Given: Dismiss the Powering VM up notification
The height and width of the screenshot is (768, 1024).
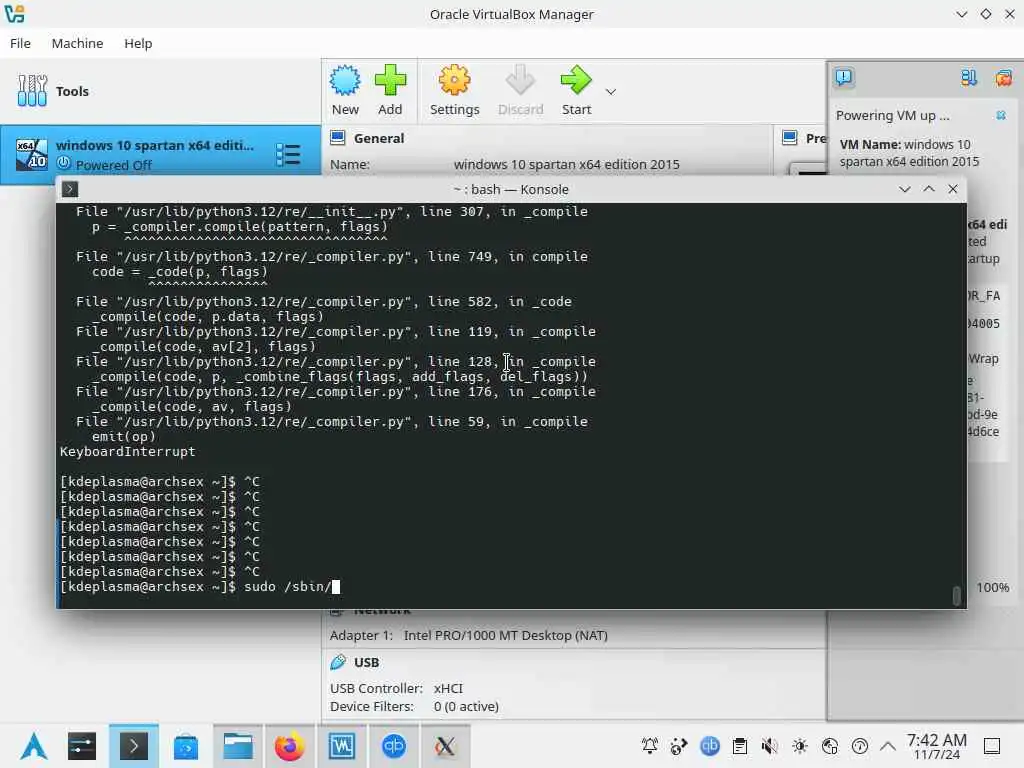Looking at the screenshot, I should [x=1000, y=116].
